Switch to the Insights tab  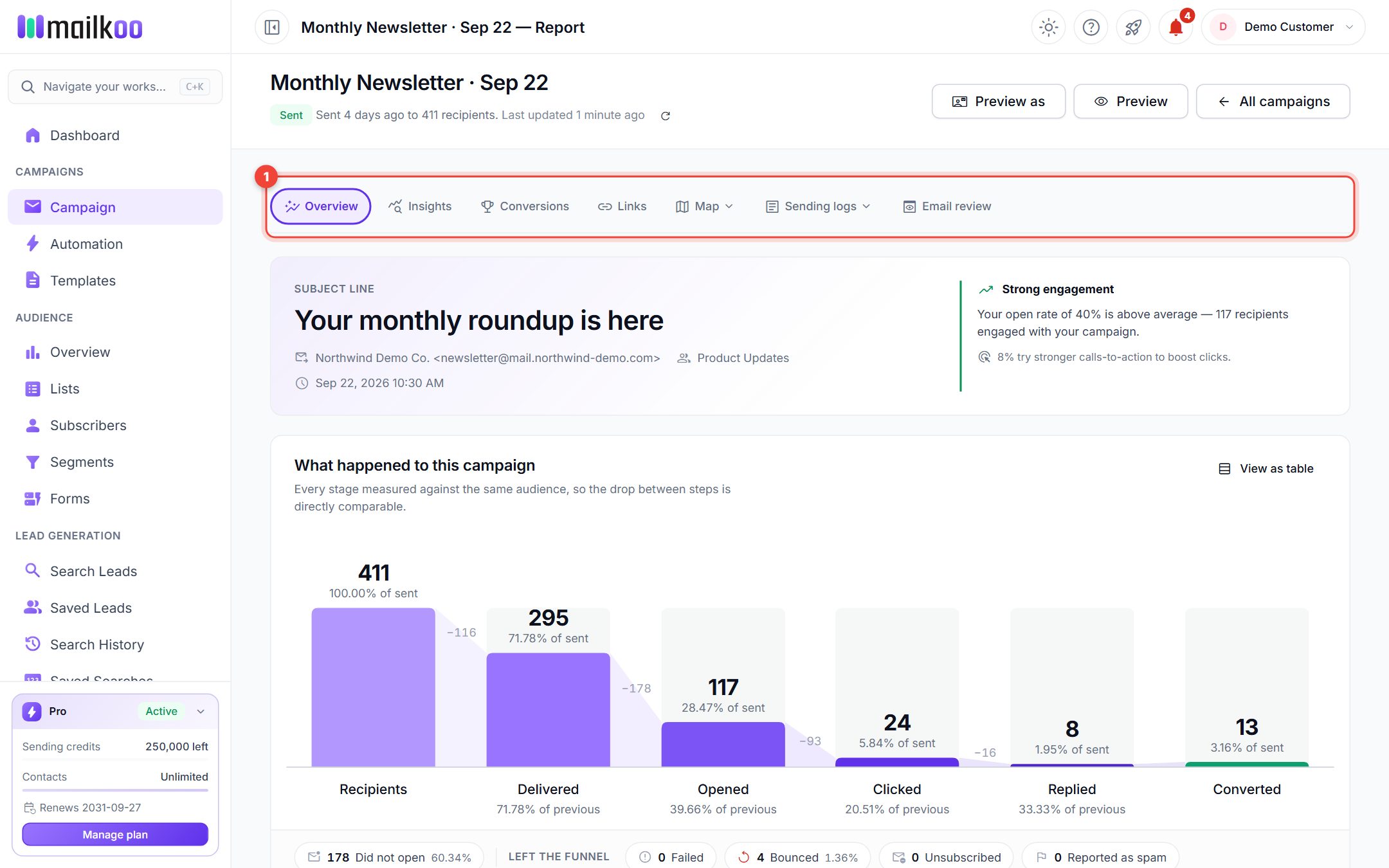[x=420, y=206]
